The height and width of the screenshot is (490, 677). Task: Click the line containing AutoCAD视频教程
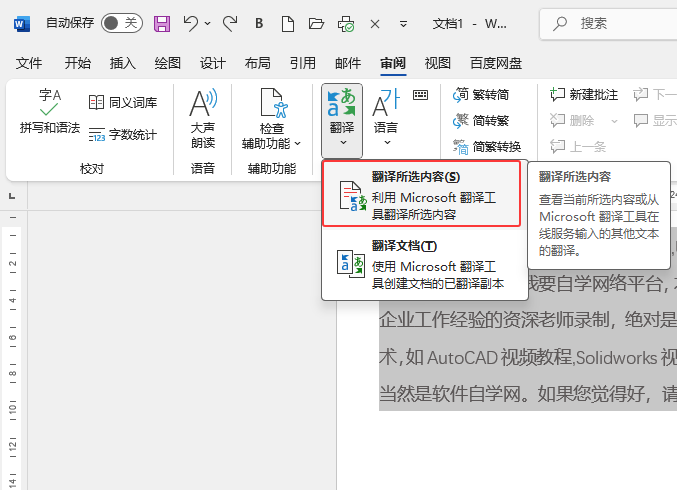pos(528,357)
